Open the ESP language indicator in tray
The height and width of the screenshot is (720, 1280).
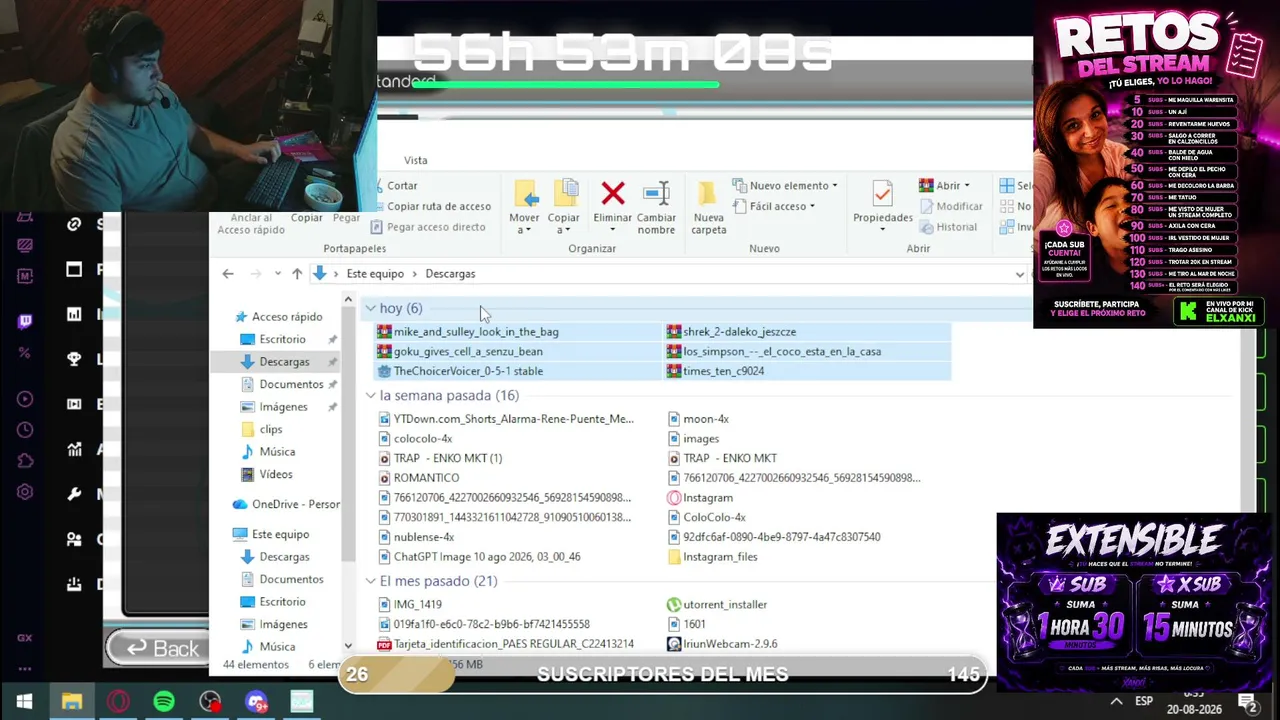tap(1143, 702)
